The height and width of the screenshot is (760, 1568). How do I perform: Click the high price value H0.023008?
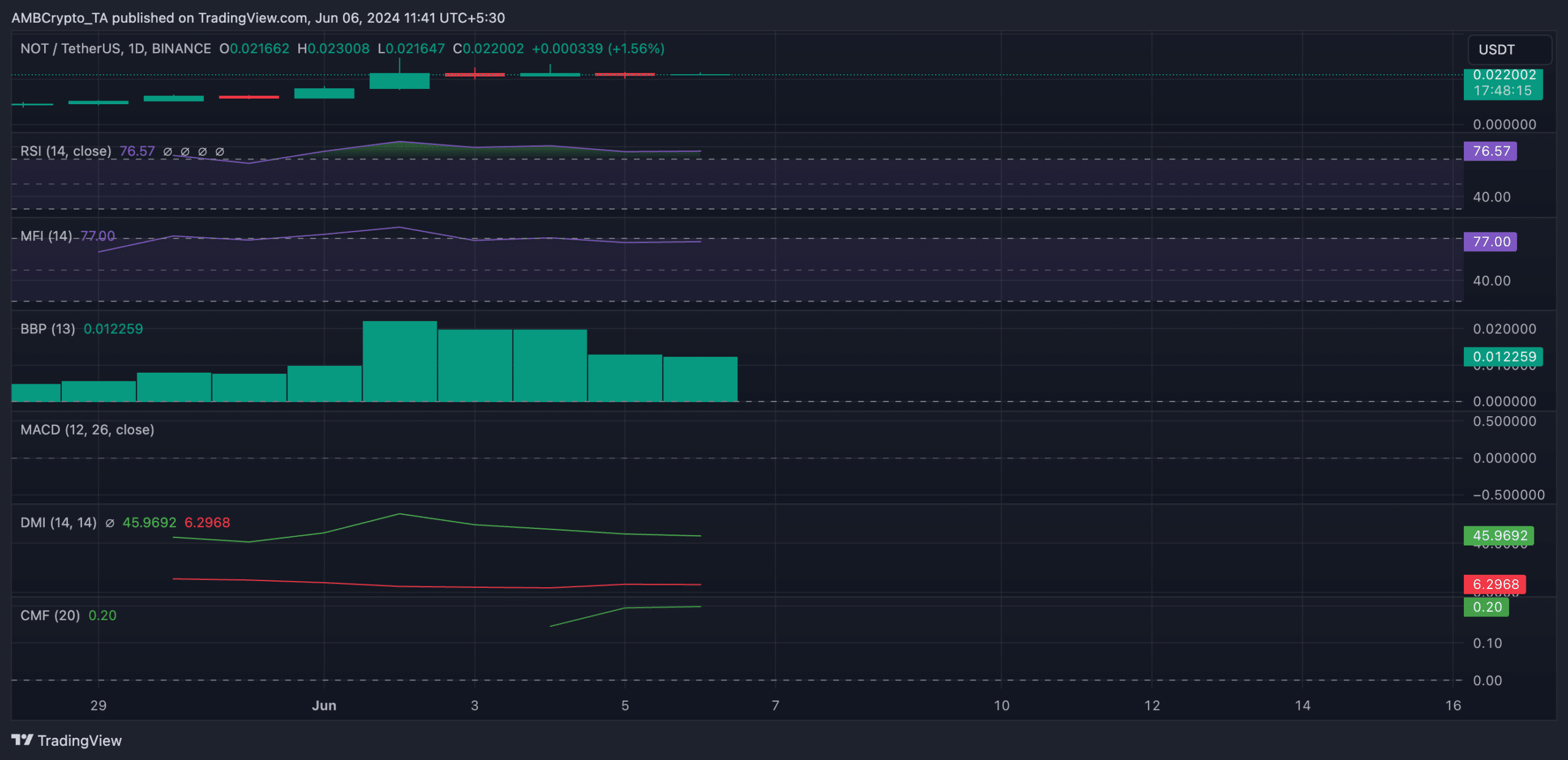[x=333, y=48]
